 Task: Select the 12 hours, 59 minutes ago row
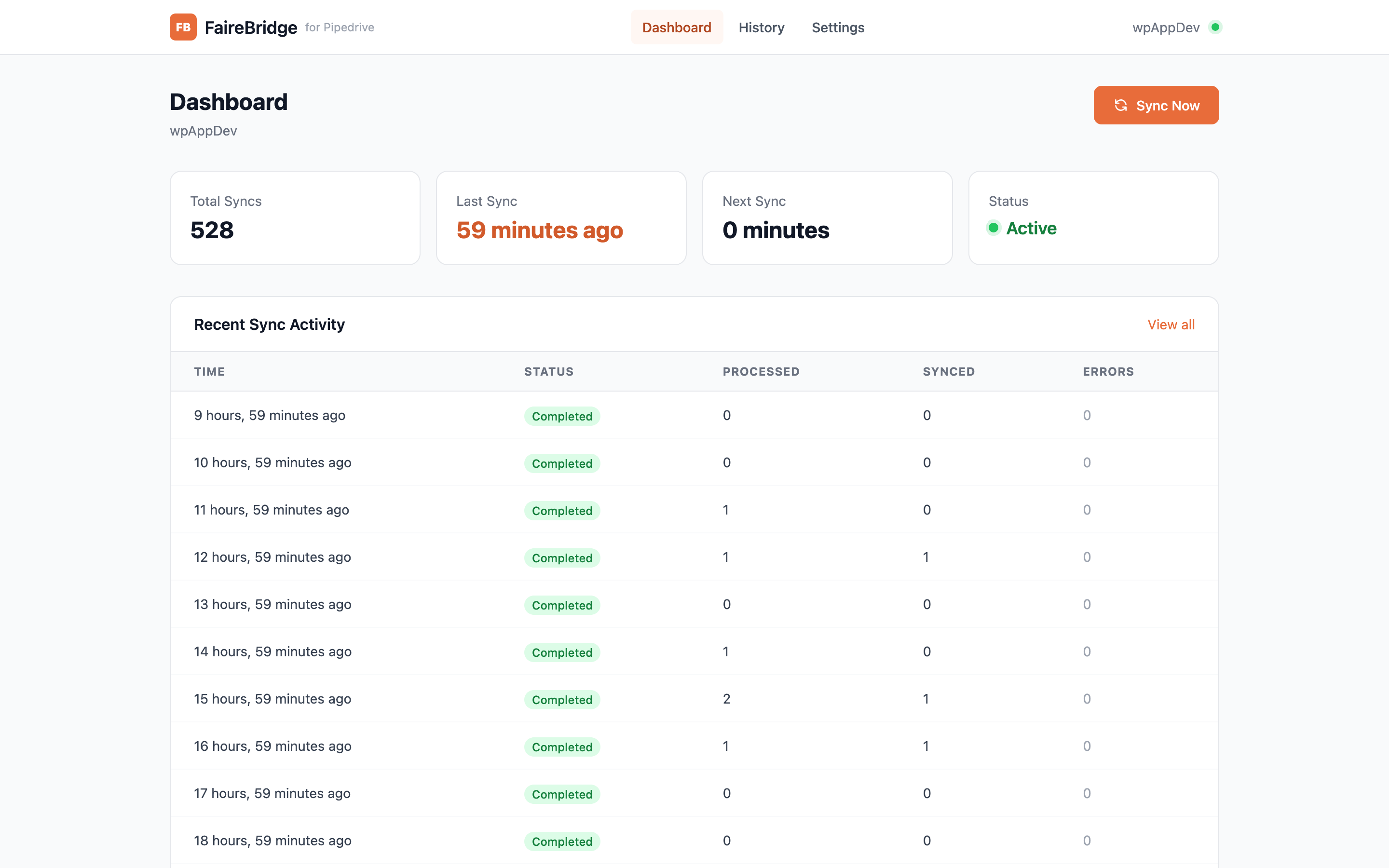694,557
